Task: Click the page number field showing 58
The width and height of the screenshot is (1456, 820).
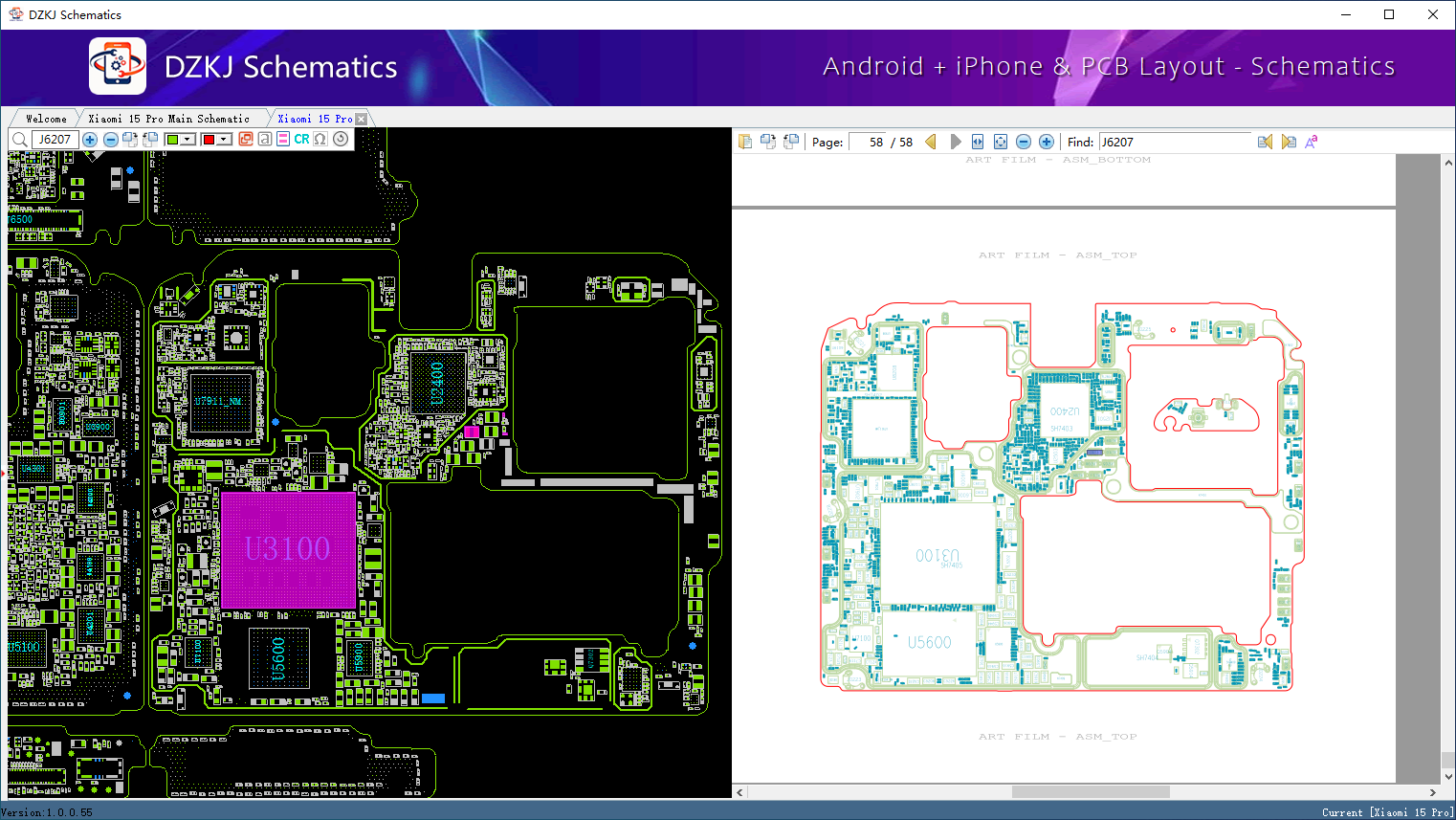Action: click(x=868, y=142)
